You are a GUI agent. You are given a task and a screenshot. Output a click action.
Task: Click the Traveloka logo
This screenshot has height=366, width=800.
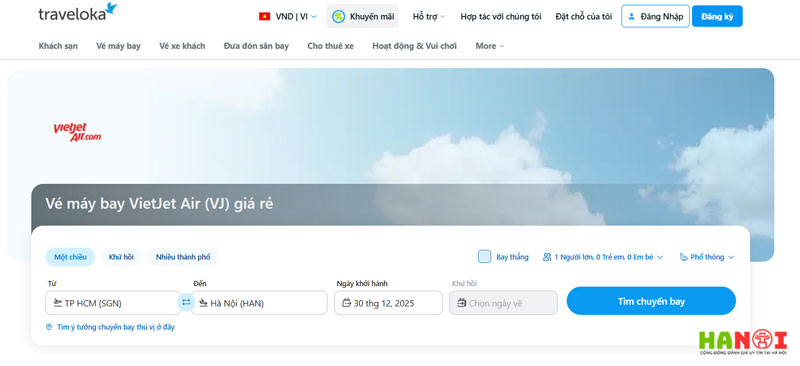point(78,13)
